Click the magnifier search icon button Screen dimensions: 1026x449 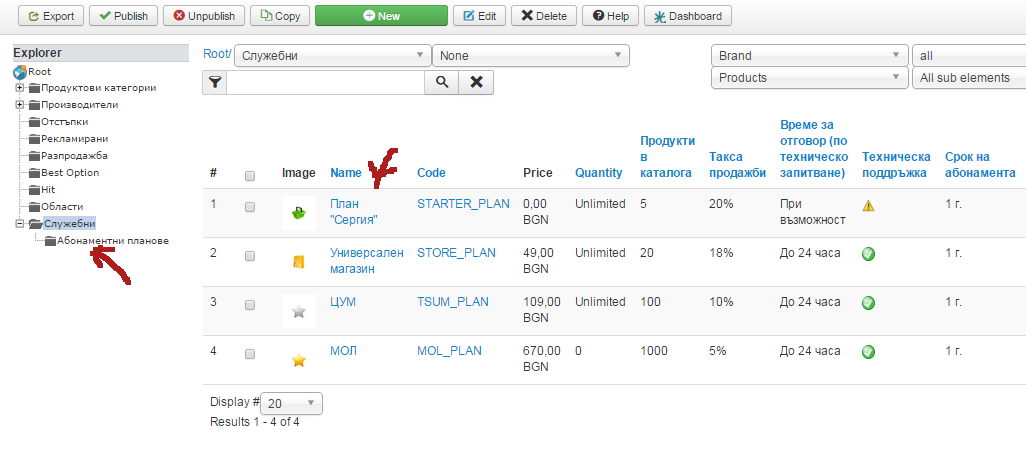(x=441, y=83)
